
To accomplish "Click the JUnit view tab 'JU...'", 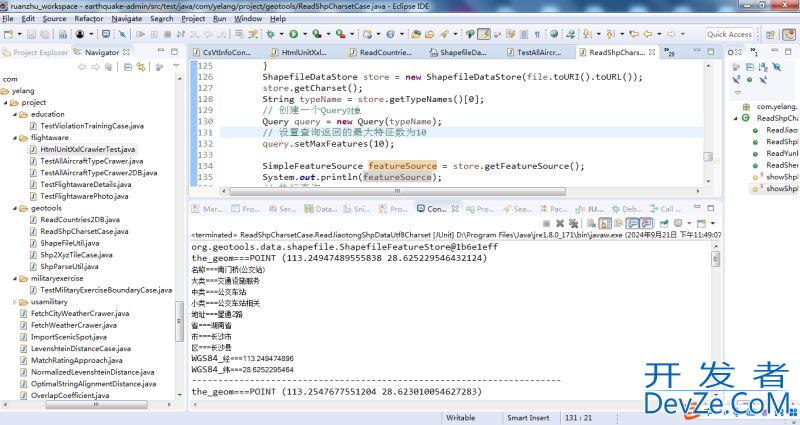I will point(590,209).
